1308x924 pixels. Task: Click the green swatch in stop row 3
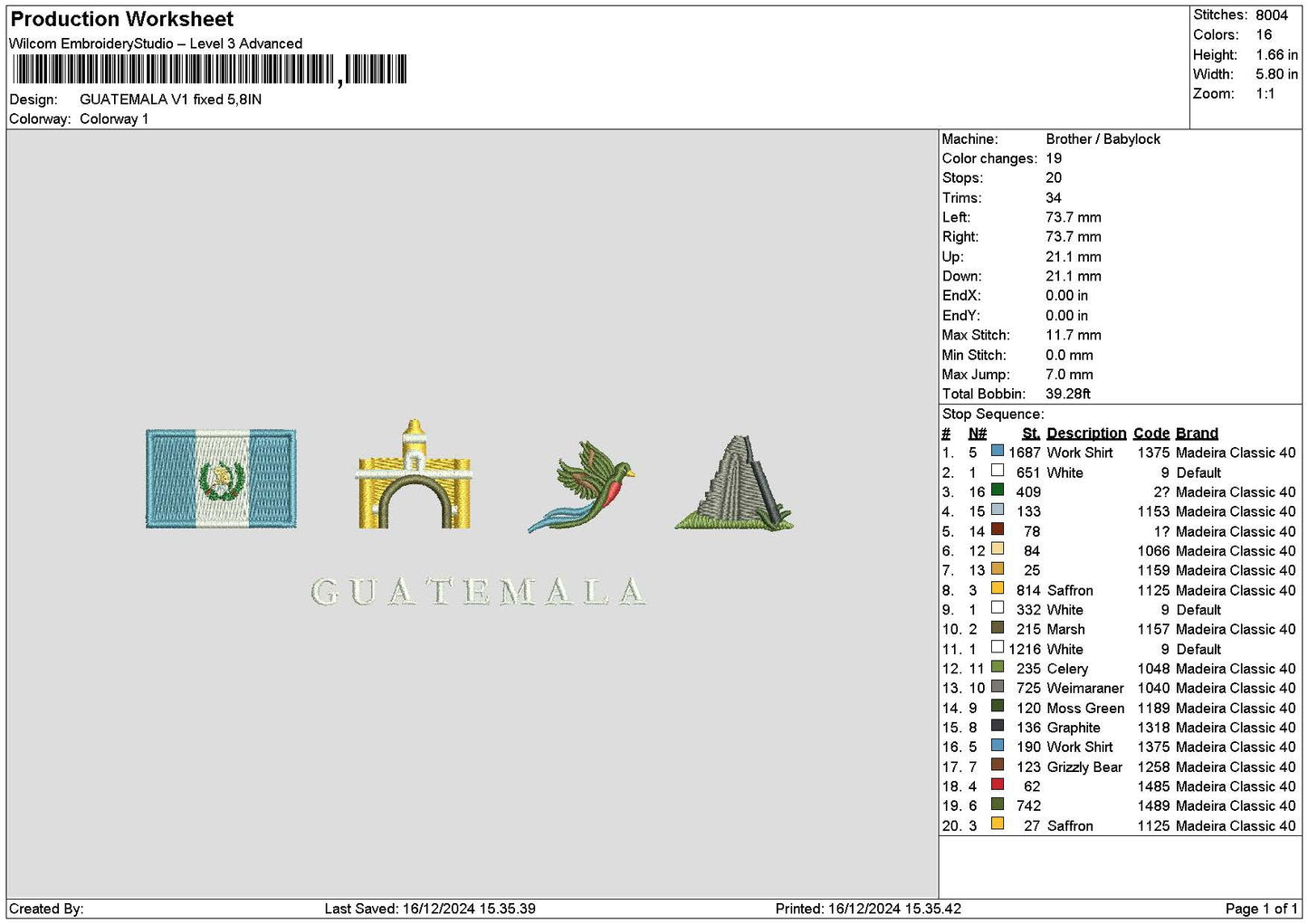[997, 491]
